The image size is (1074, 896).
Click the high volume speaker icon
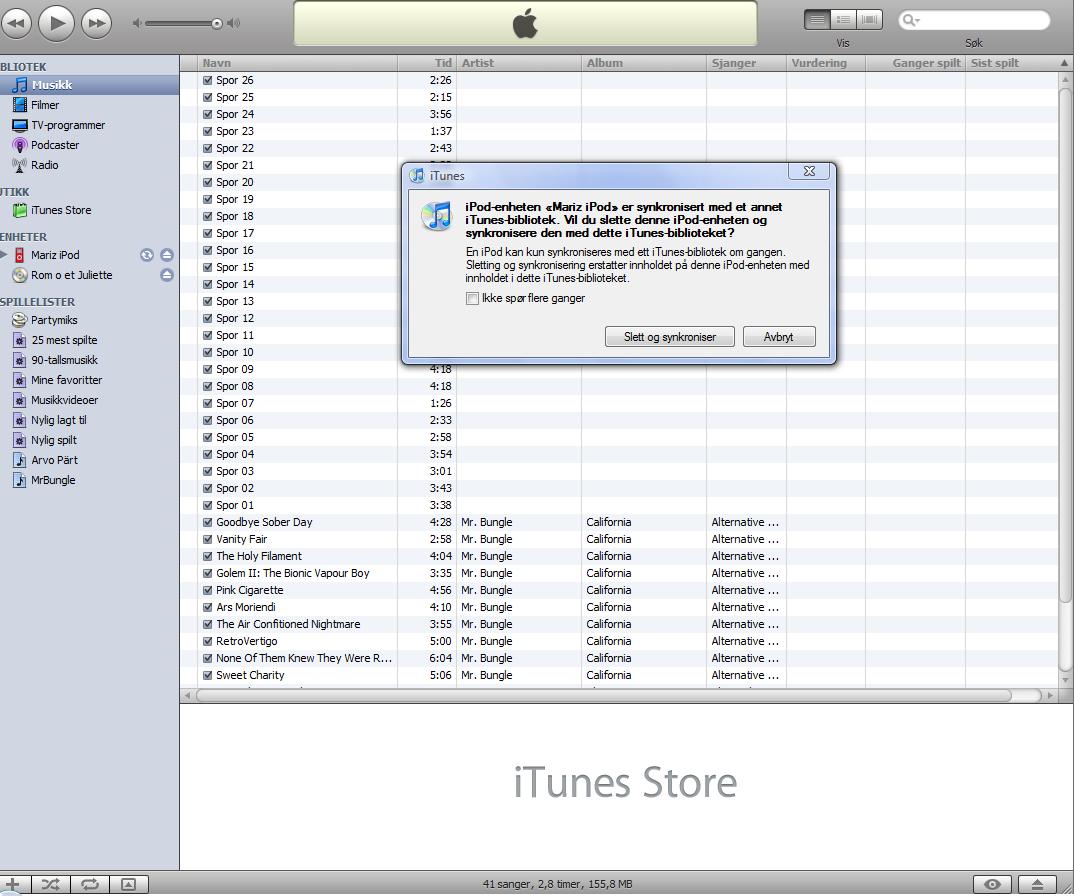(x=234, y=23)
